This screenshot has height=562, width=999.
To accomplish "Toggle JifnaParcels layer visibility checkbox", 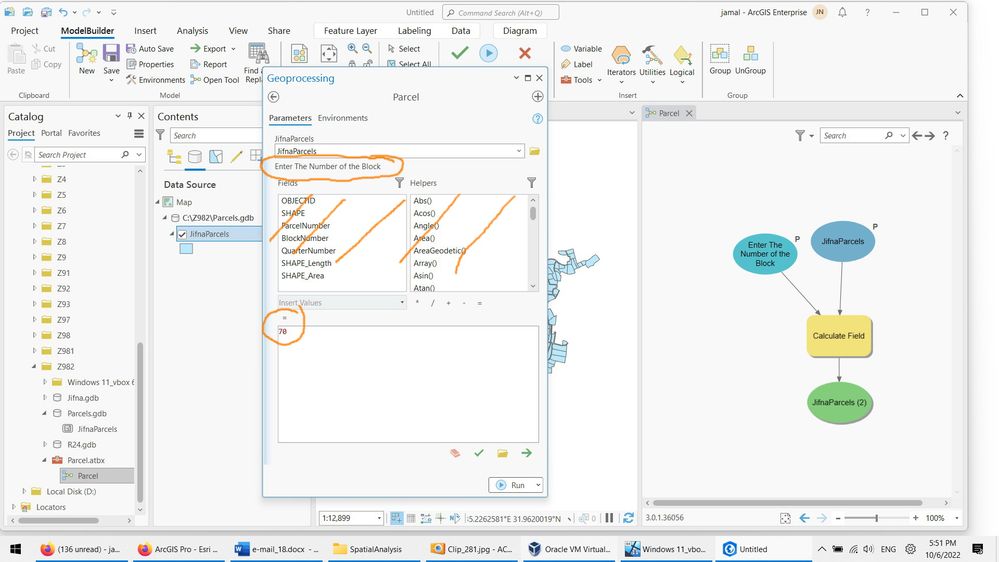I will (182, 234).
